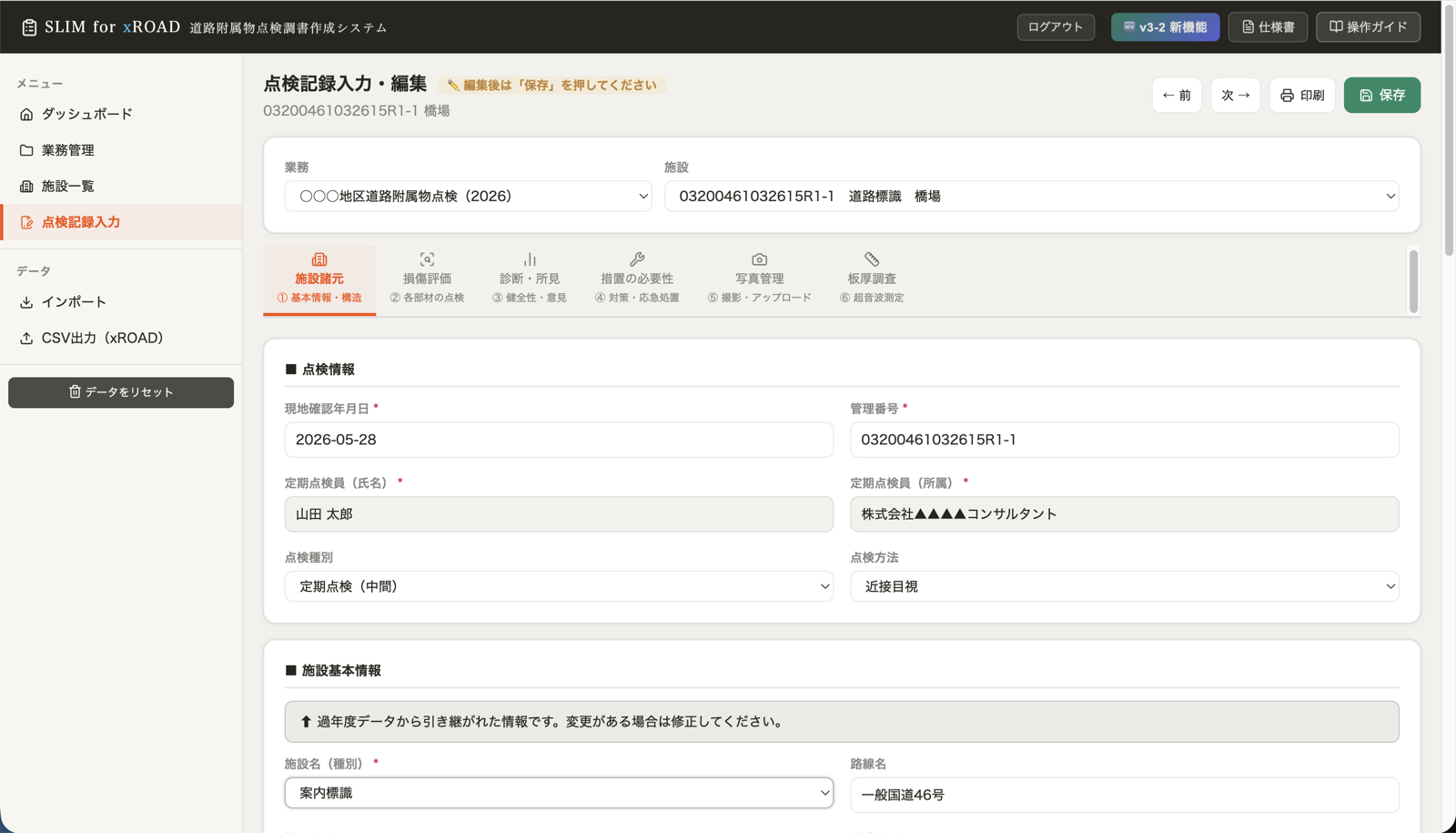The width and height of the screenshot is (1456, 833).
Task: Click the book icon on 操作ガイド
Action: [1336, 27]
